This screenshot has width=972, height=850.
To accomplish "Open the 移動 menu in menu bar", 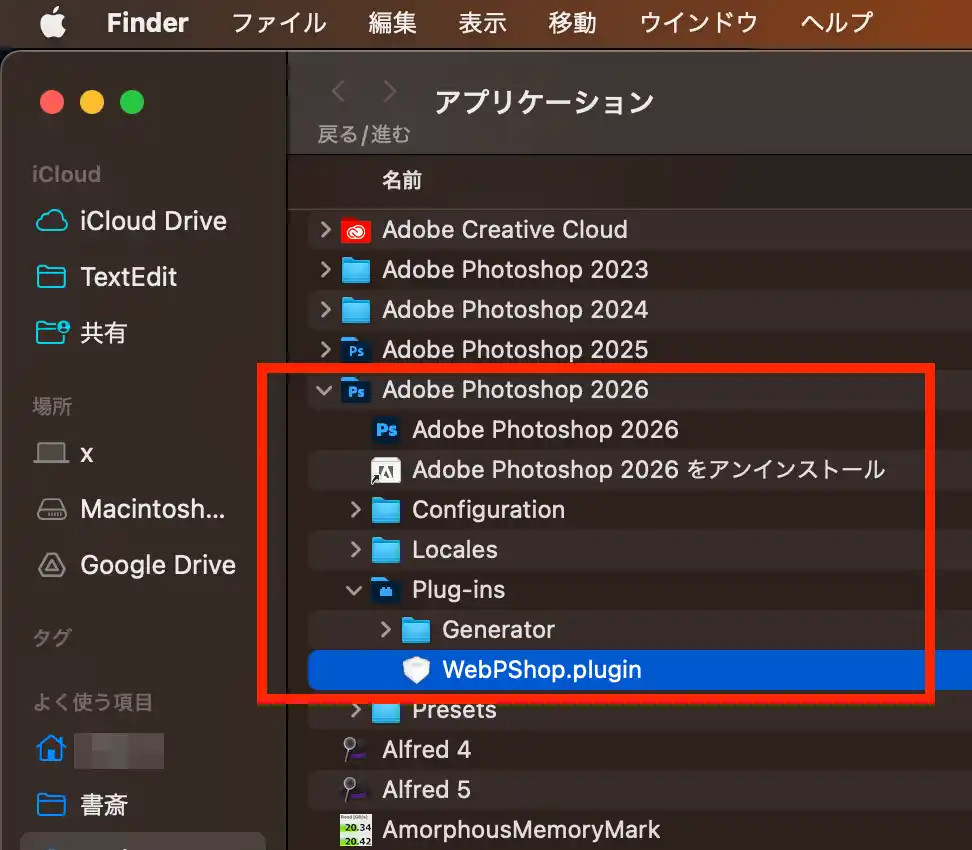I will coord(572,23).
